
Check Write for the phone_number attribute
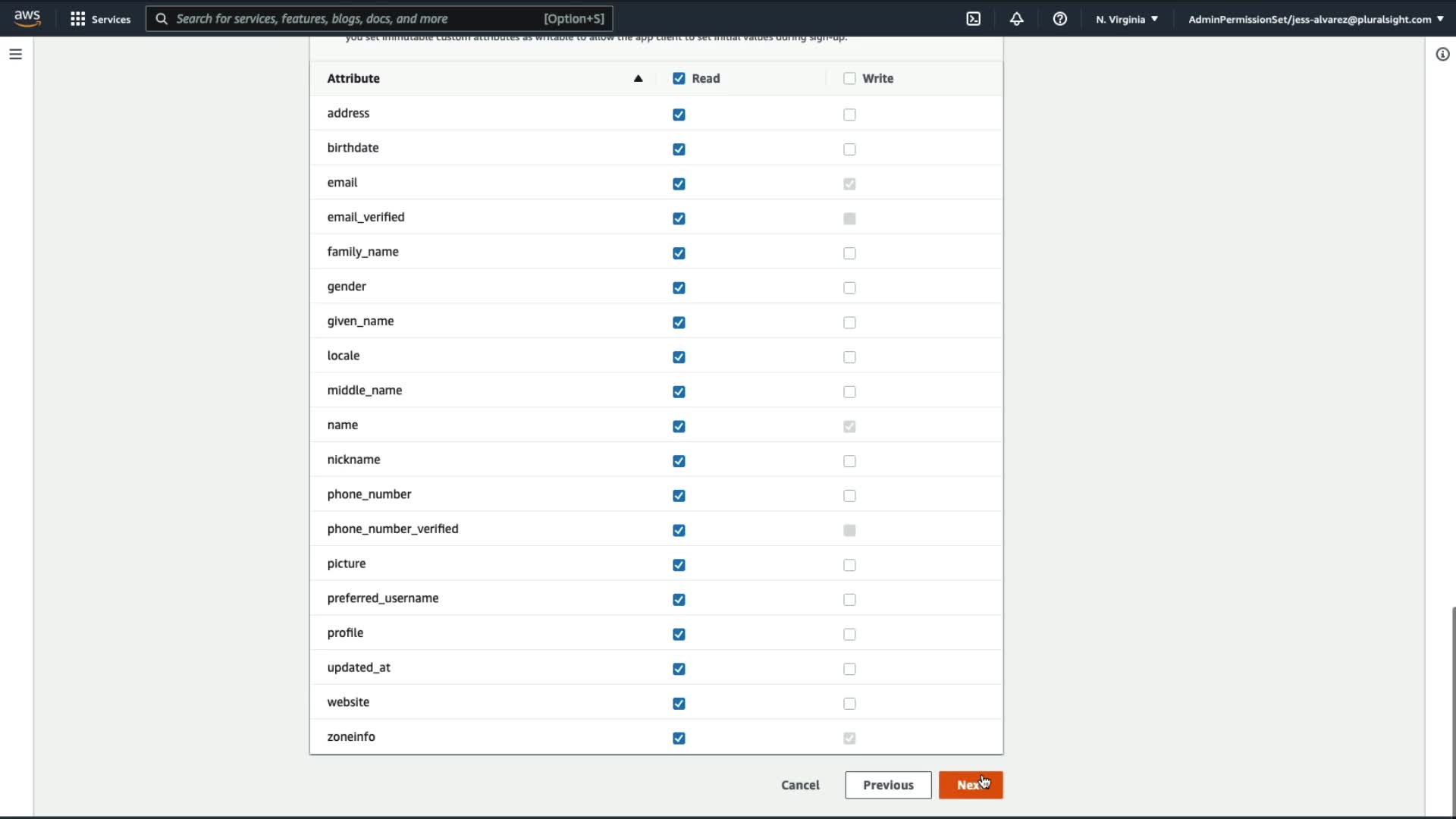[x=849, y=496]
